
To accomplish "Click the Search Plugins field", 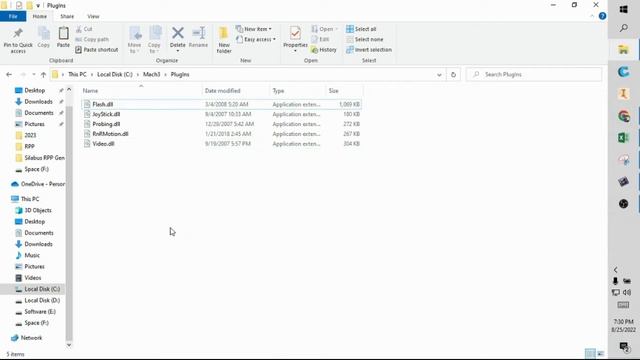I will tap(534, 74).
